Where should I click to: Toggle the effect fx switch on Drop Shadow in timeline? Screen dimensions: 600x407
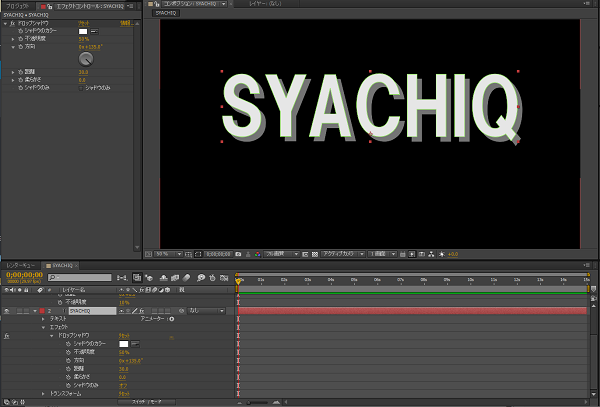7,335
